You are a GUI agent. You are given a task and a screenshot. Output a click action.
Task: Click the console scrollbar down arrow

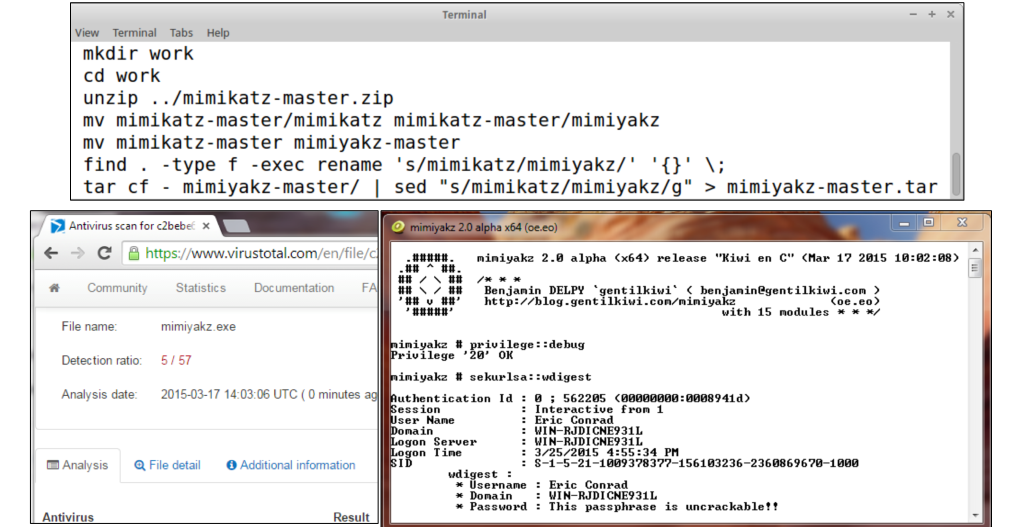(976, 515)
